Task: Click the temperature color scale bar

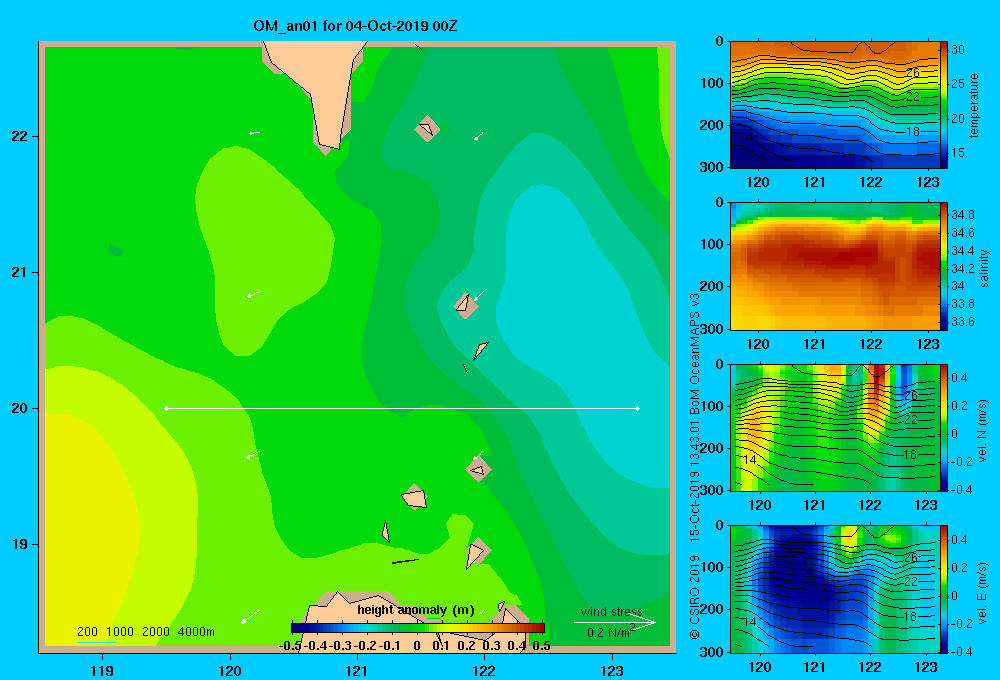Action: (944, 105)
